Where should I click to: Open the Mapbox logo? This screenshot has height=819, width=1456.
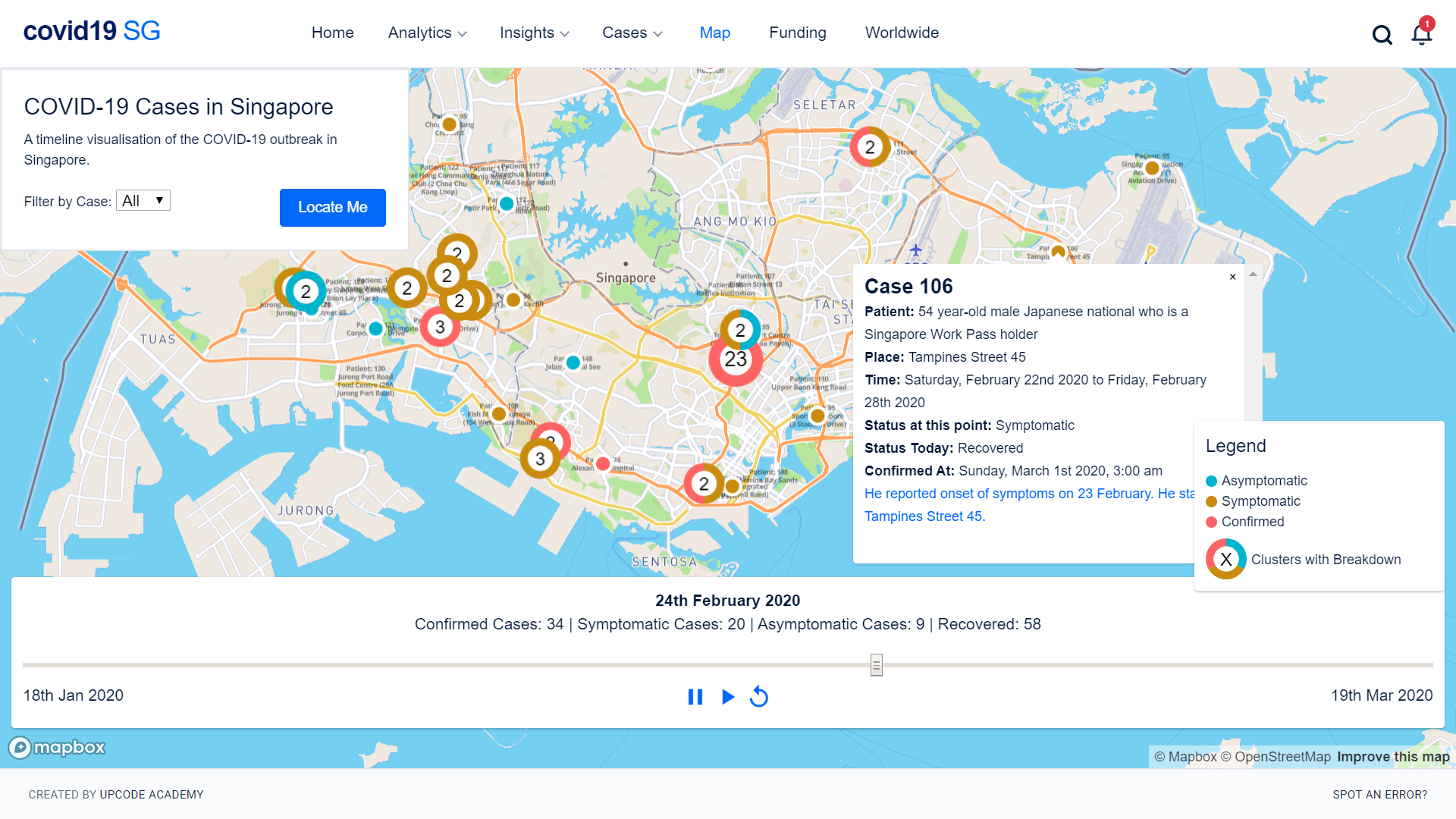(58, 748)
